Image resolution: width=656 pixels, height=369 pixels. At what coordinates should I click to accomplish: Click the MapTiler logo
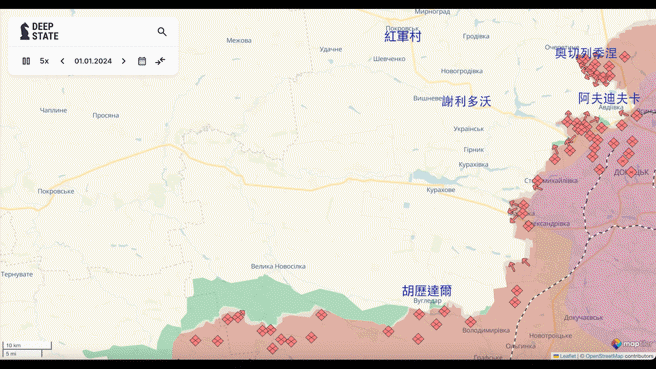coord(632,344)
